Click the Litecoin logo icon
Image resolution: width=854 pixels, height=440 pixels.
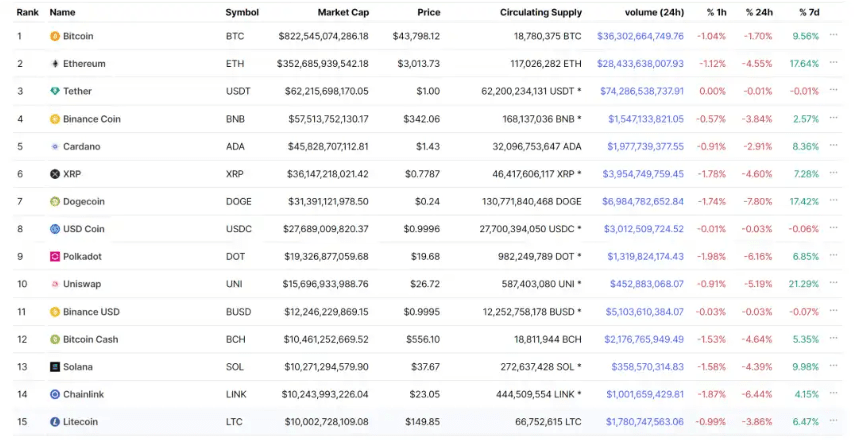[55, 422]
